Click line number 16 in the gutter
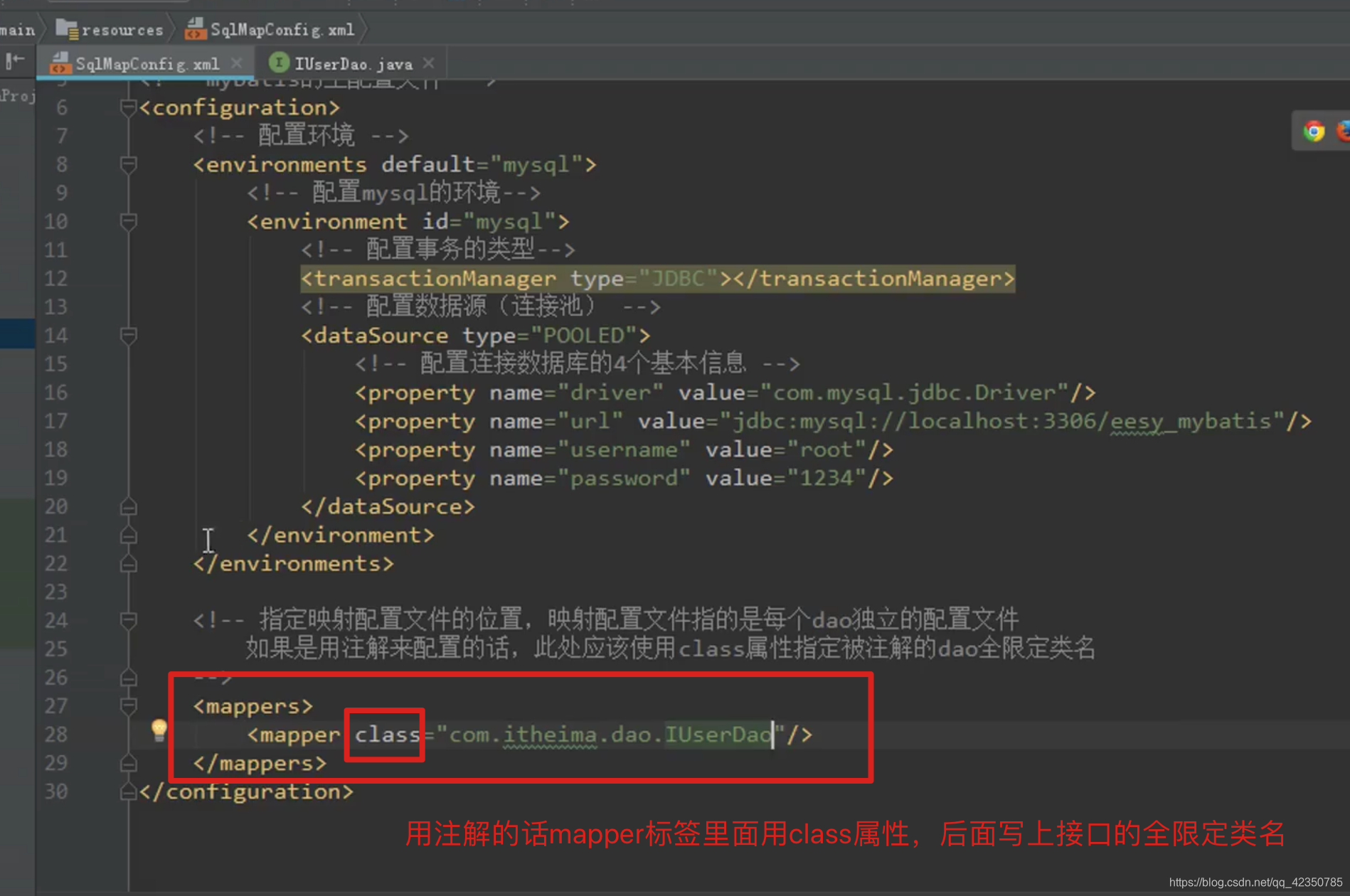 pyautogui.click(x=57, y=393)
